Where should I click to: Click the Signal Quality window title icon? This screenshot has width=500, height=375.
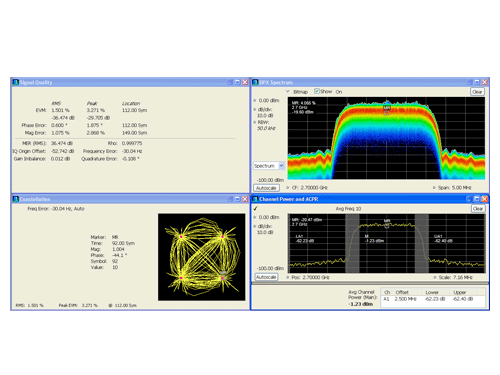pyautogui.click(x=15, y=82)
